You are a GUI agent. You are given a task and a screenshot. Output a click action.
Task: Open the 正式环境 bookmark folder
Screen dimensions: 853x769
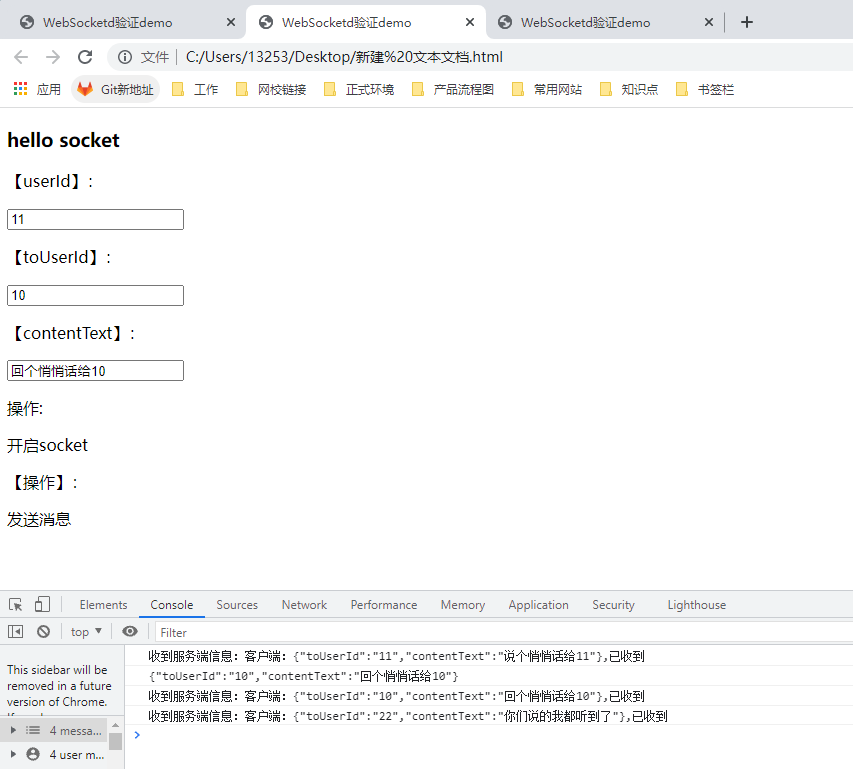[x=359, y=89]
